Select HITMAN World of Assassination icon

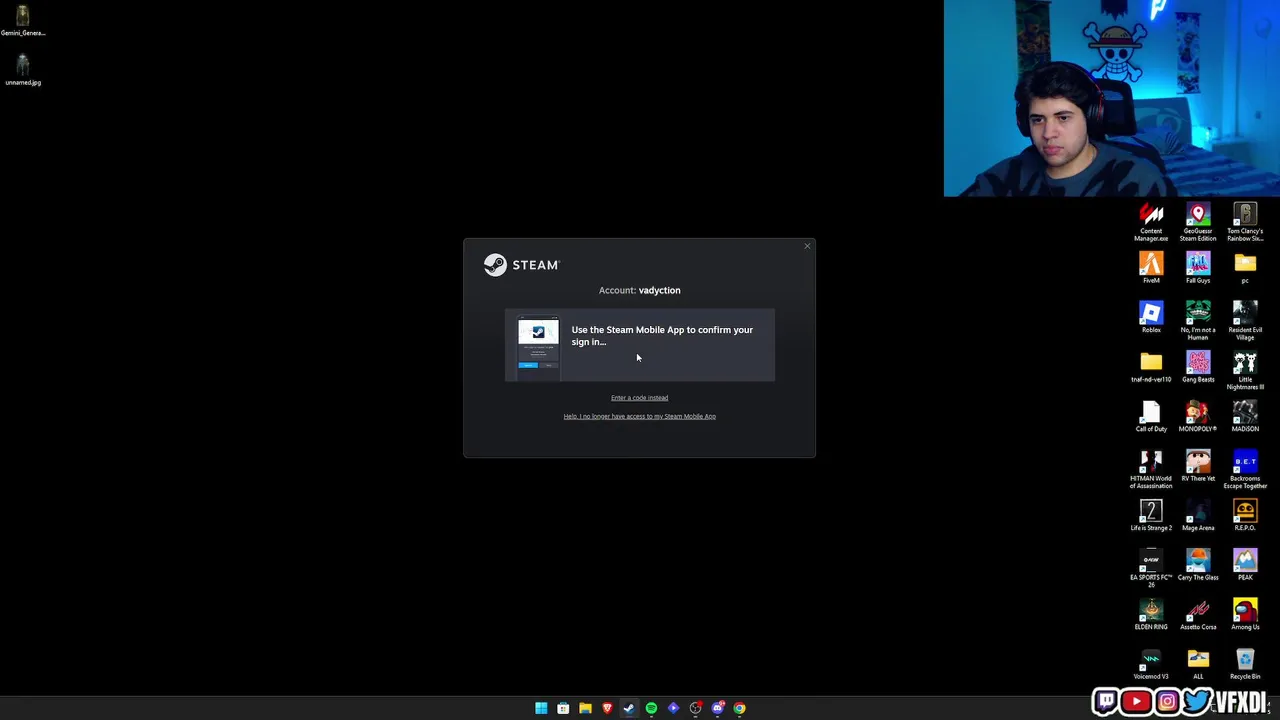(1151, 469)
